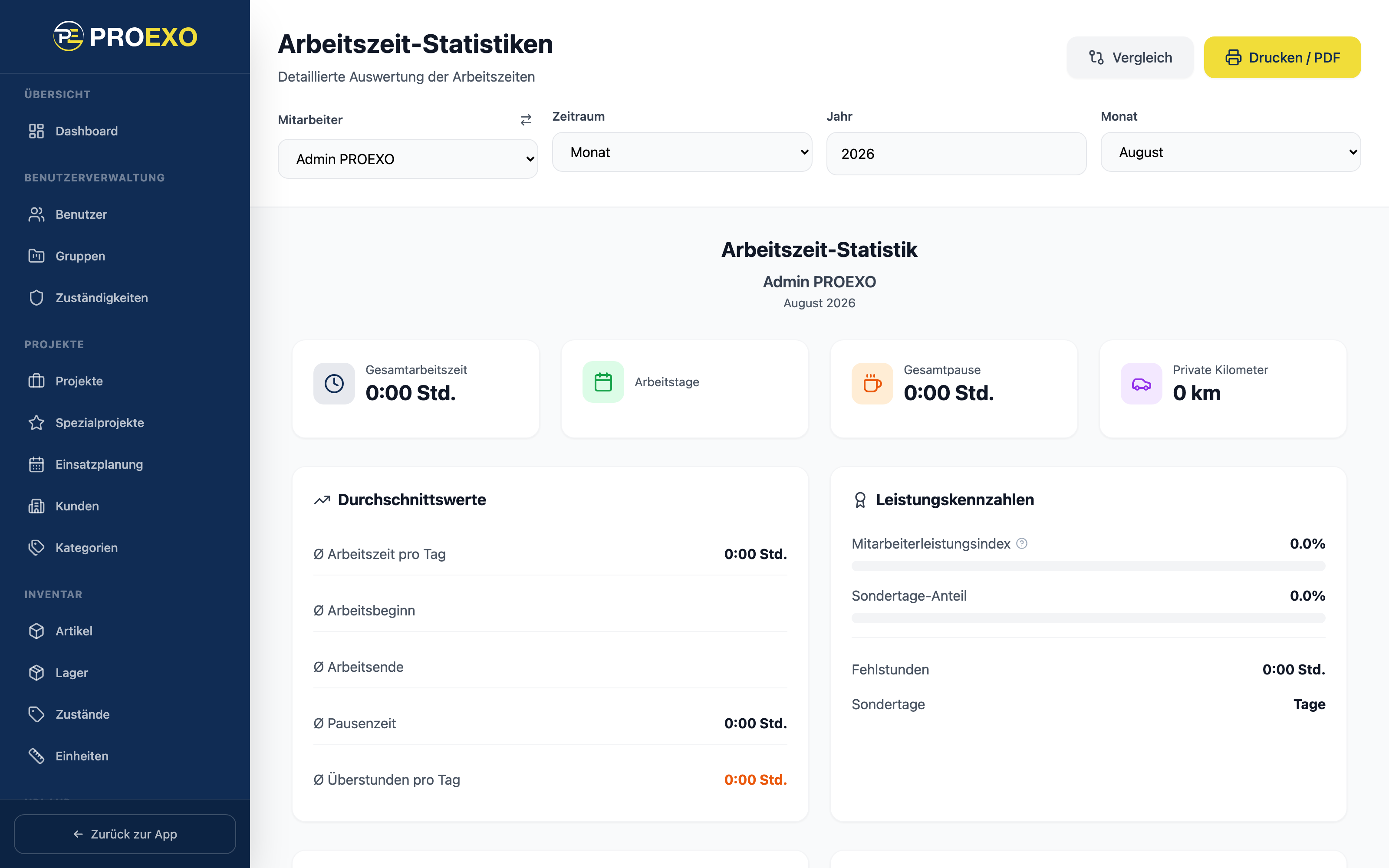The width and height of the screenshot is (1389, 868).
Task: Click the green calendar icon on Arbeitstage card
Action: (603, 382)
